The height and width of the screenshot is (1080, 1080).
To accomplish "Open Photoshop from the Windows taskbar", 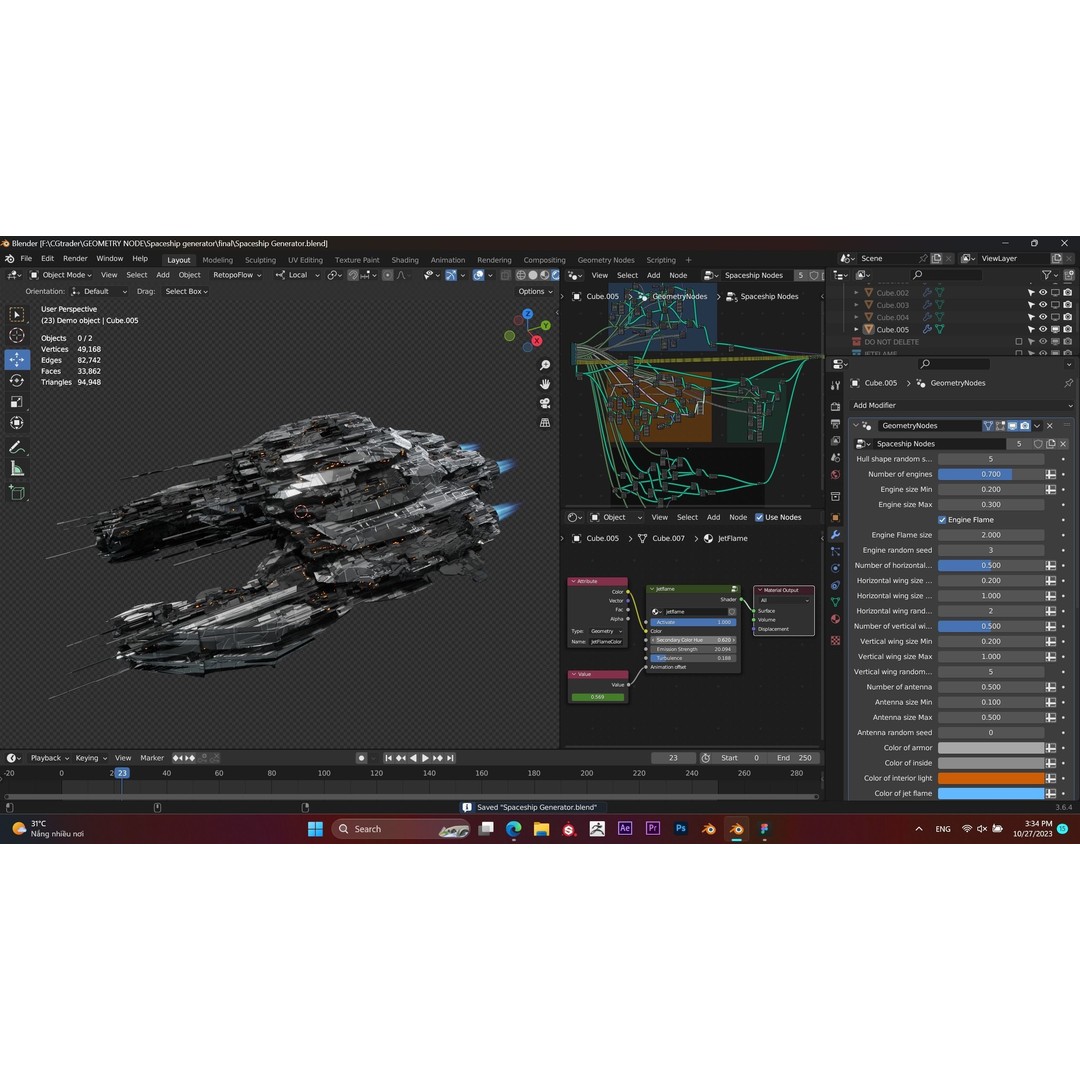I will (x=681, y=829).
